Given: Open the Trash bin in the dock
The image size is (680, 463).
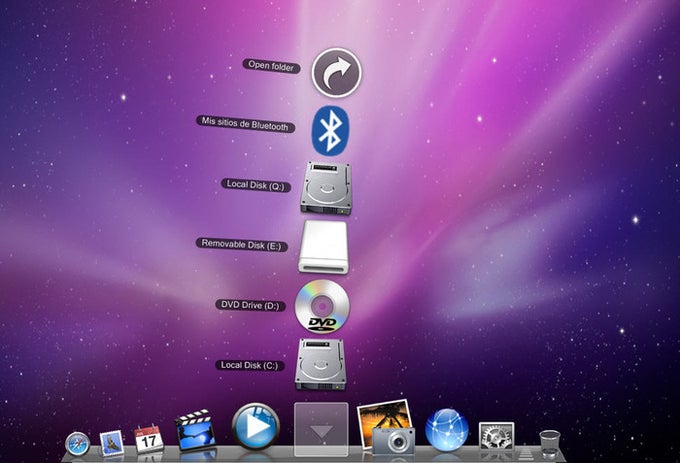Looking at the screenshot, I should point(549,443).
